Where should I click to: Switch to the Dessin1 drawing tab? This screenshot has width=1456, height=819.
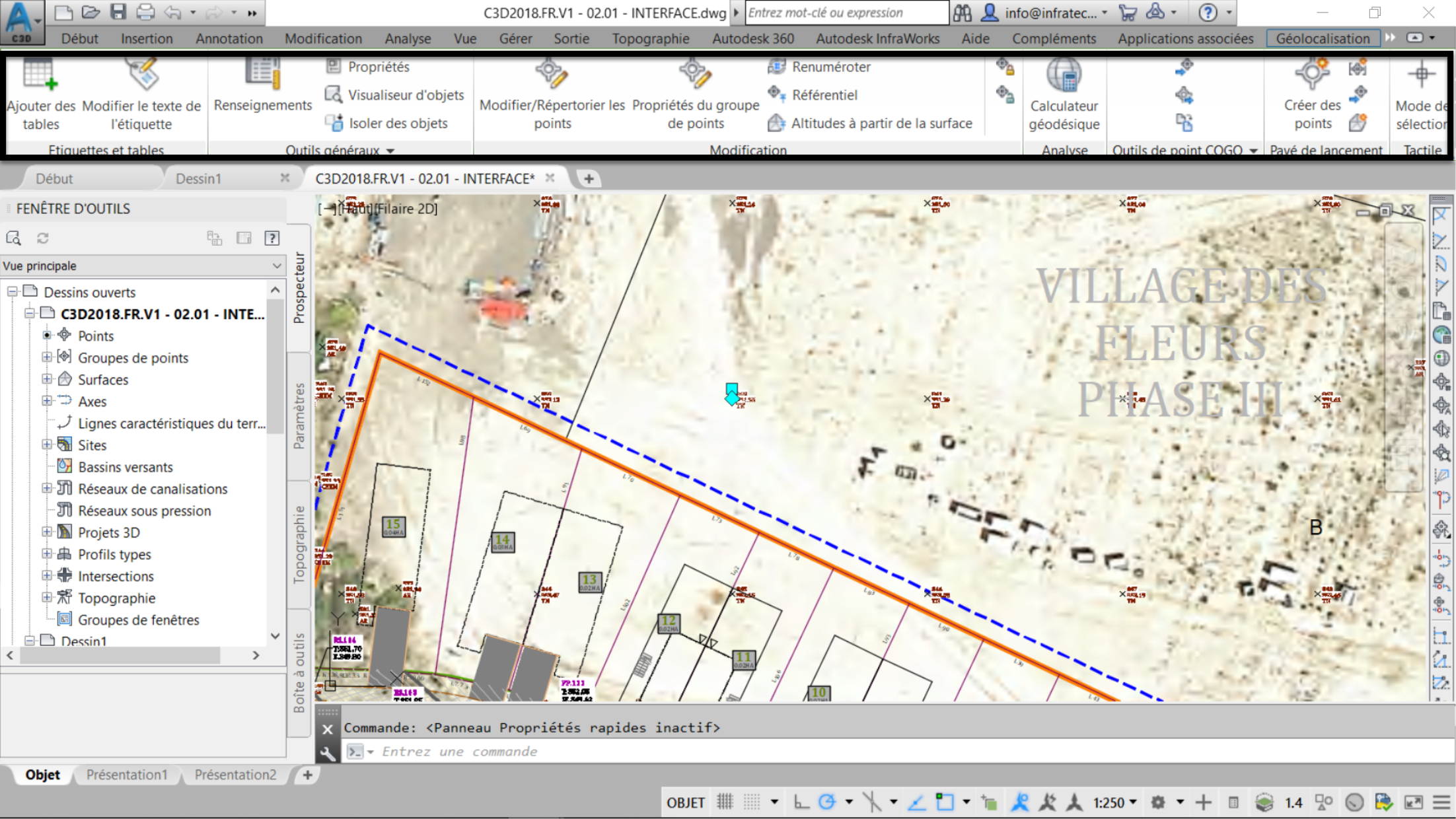[x=198, y=178]
